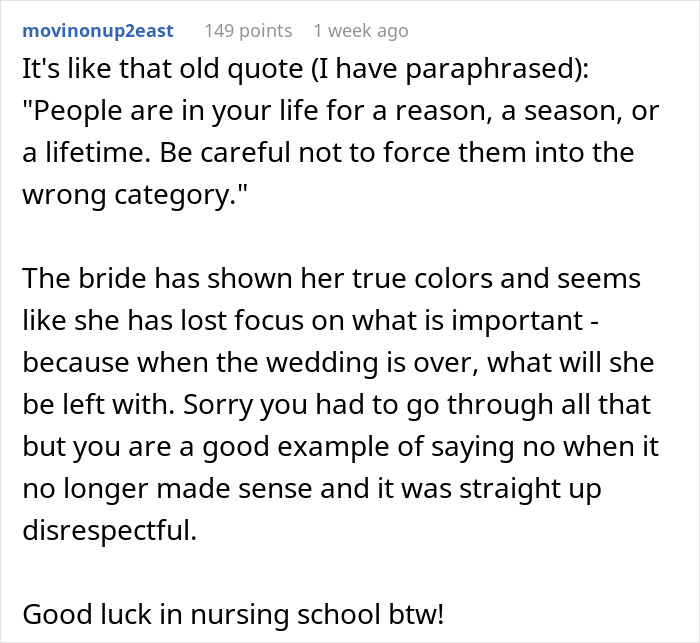Click the quote line 'People are in your life'
The height and width of the screenshot is (643, 700).
pyautogui.click(x=340, y=110)
